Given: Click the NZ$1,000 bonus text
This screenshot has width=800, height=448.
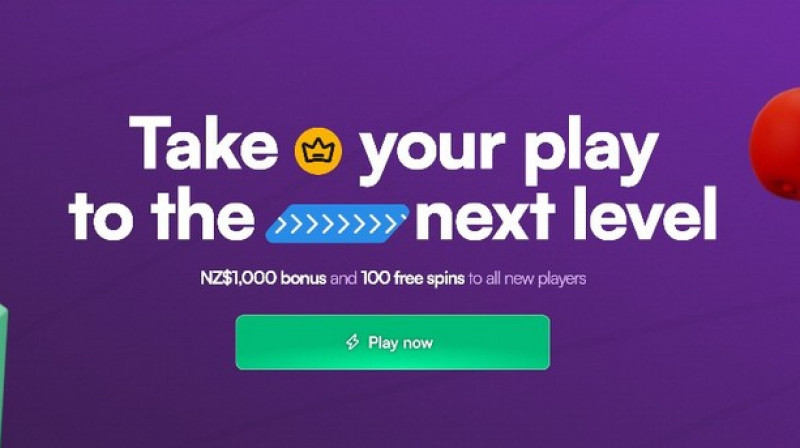Looking at the screenshot, I should coord(263,279).
